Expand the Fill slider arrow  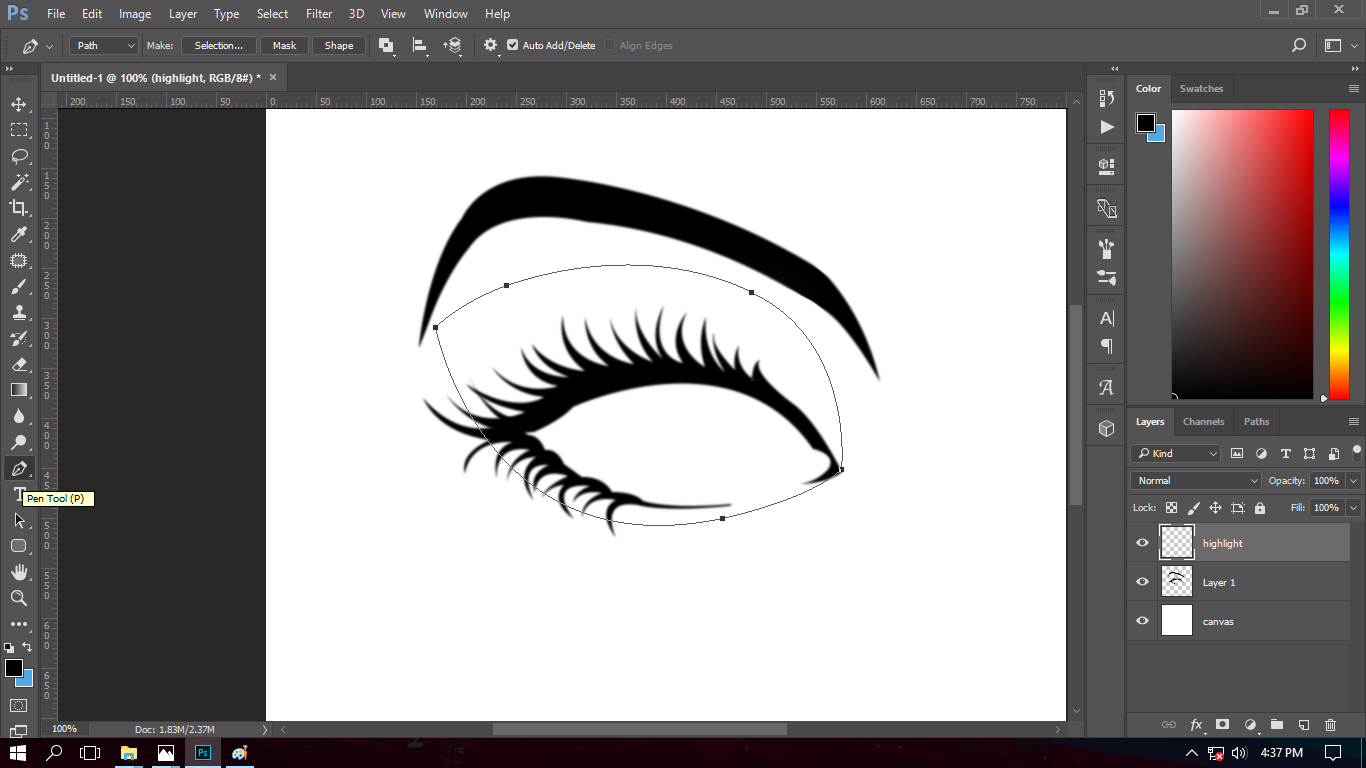tap(1353, 508)
